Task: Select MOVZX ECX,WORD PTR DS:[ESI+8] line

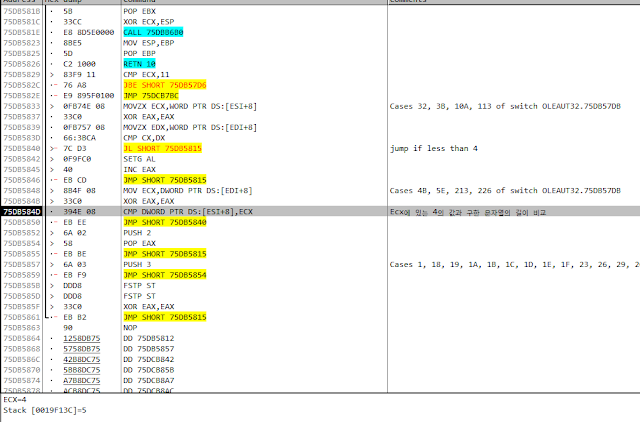Action: (x=190, y=106)
